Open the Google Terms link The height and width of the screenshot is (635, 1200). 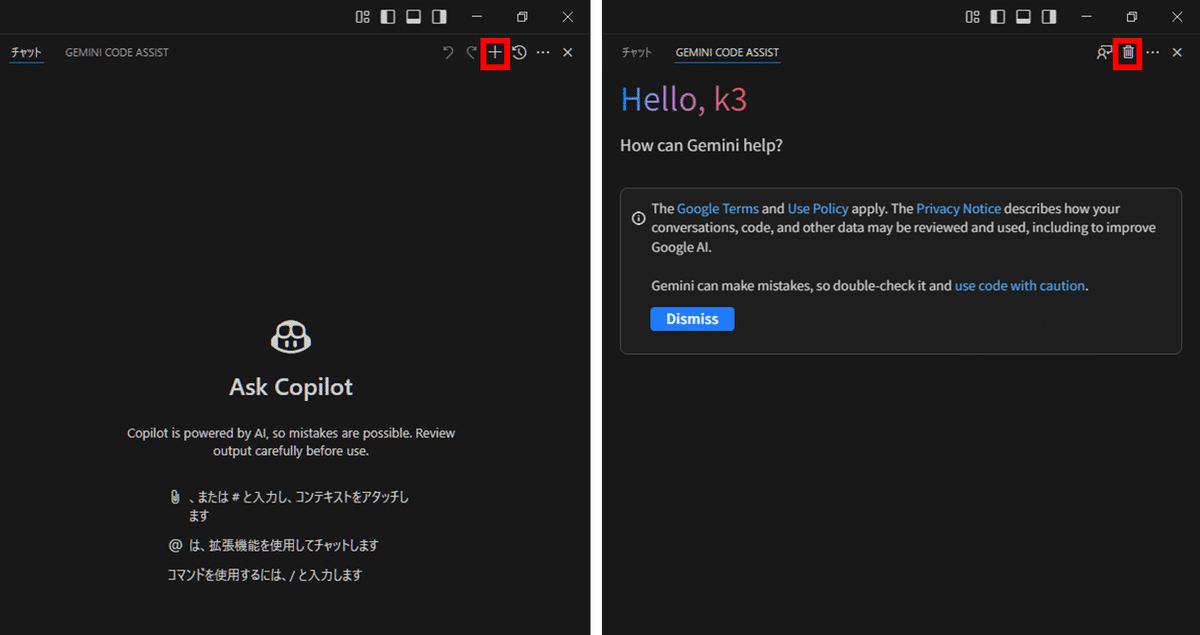click(717, 209)
